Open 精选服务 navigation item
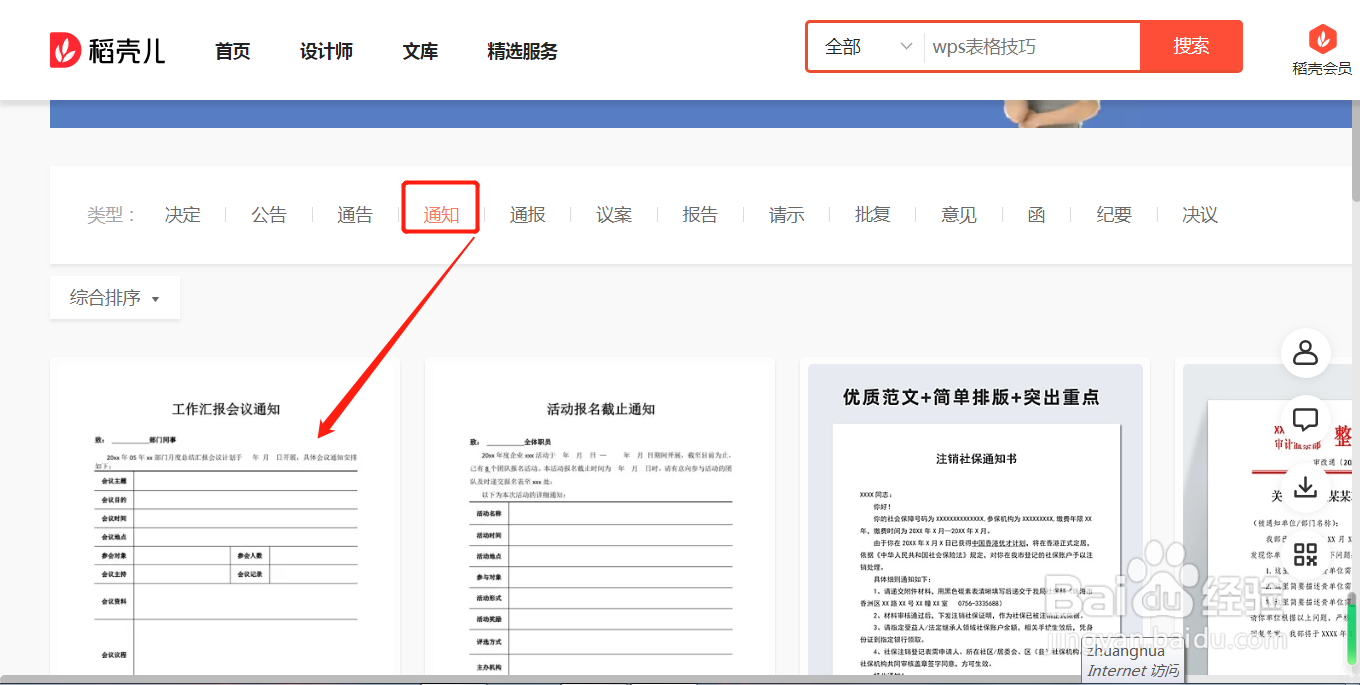 (x=522, y=51)
